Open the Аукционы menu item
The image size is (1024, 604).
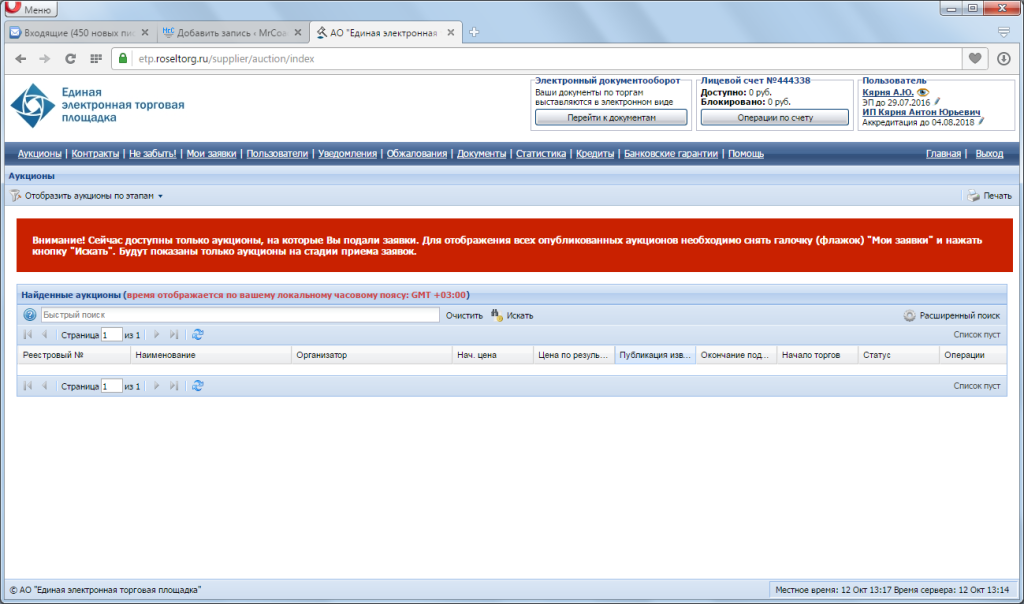point(39,153)
